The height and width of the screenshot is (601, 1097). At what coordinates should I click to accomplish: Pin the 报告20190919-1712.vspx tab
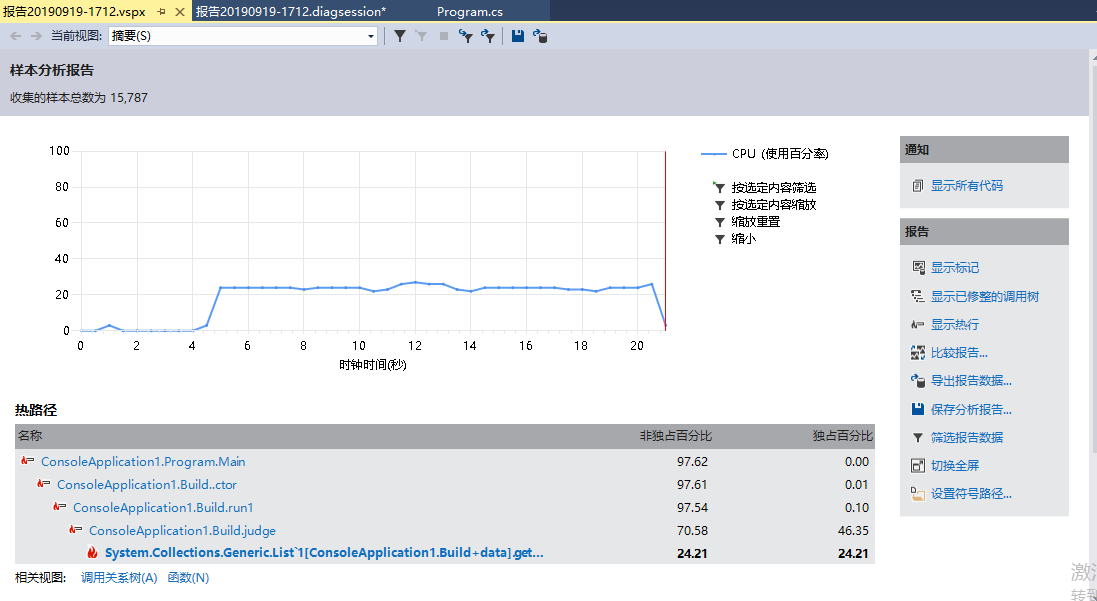(x=162, y=12)
